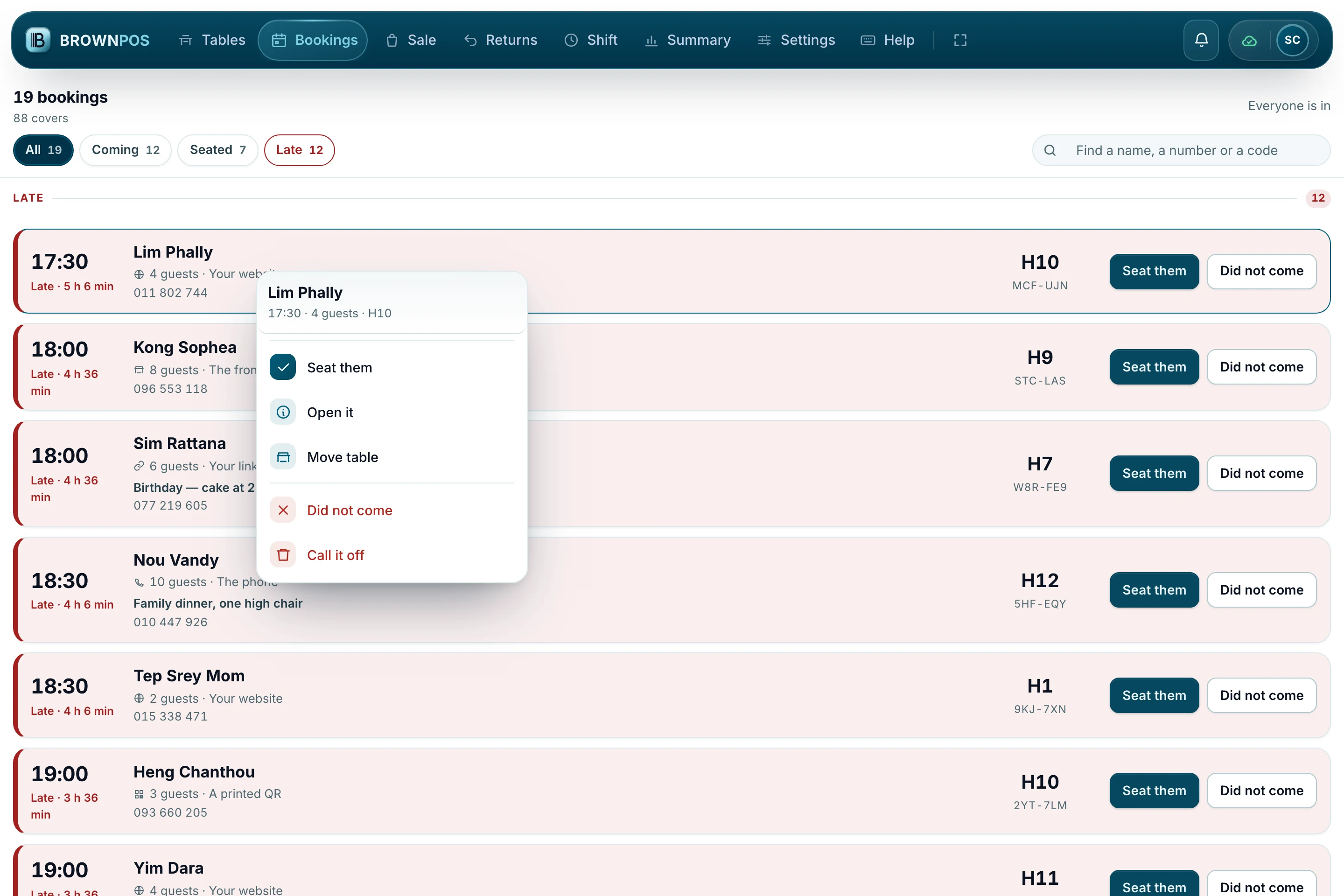This screenshot has width=1344, height=896.
Task: Open the Summary tab
Action: 687,40
